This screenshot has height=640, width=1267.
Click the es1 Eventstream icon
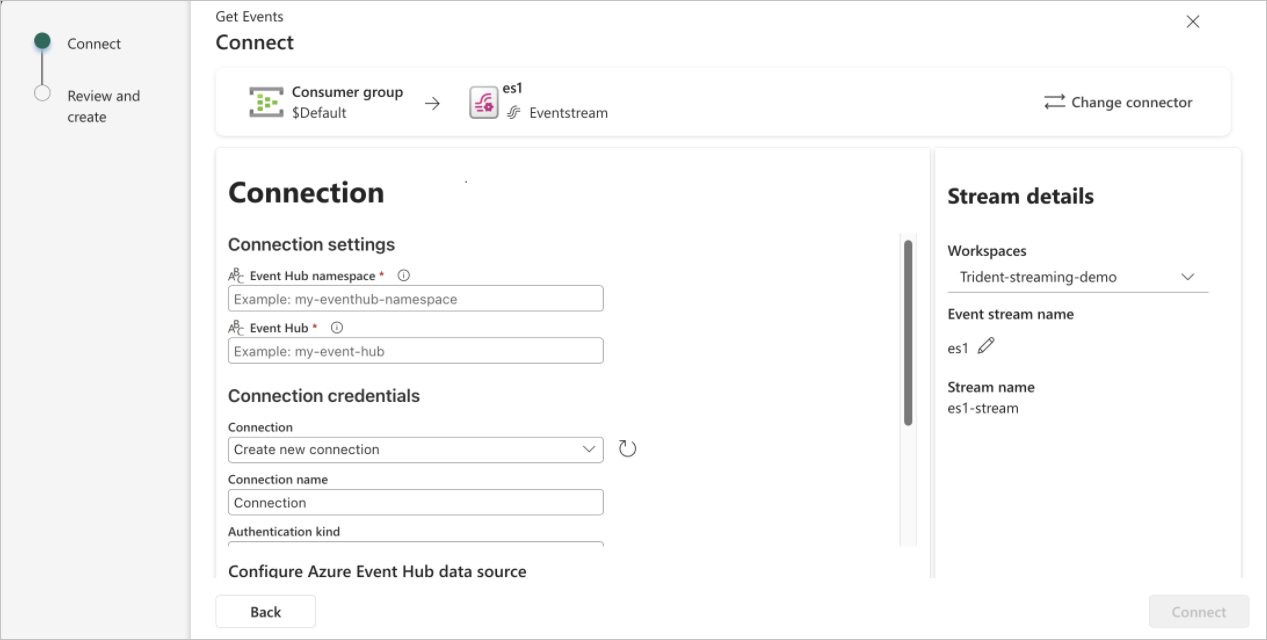tap(484, 102)
